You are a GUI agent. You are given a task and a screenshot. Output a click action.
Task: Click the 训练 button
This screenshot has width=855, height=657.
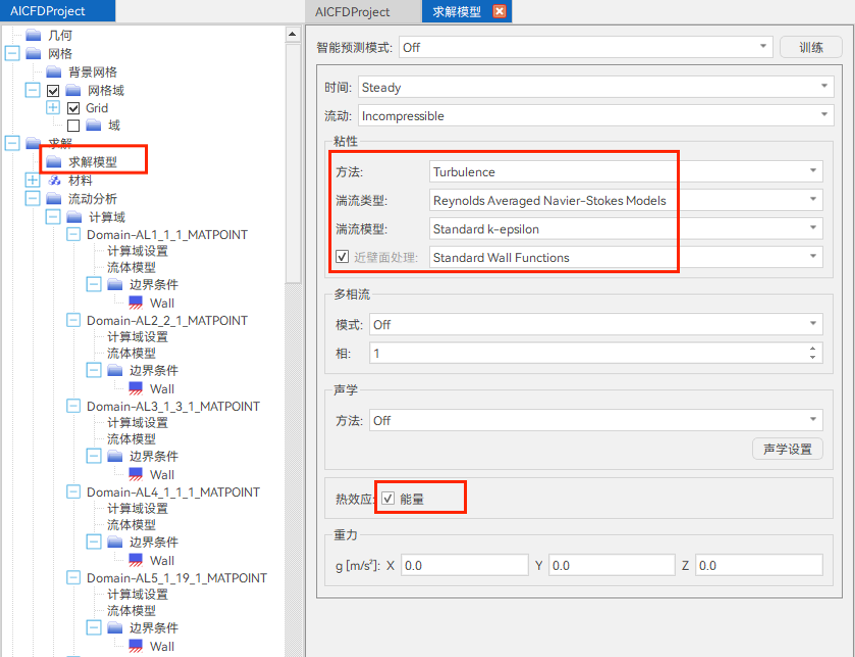(x=811, y=47)
